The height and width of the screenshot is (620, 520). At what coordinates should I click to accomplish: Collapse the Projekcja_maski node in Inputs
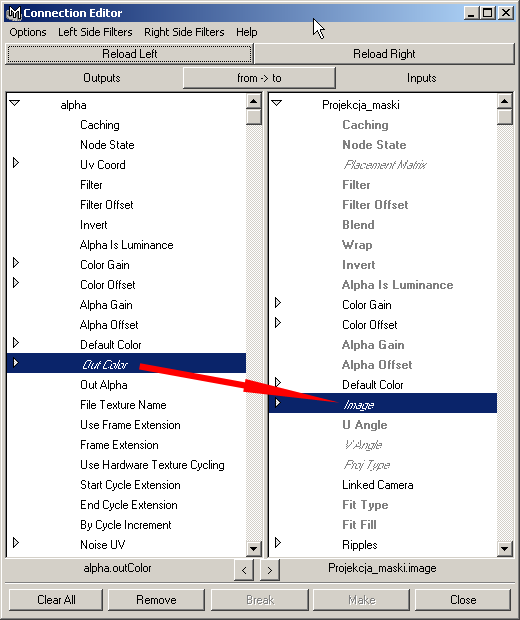[x=277, y=103]
